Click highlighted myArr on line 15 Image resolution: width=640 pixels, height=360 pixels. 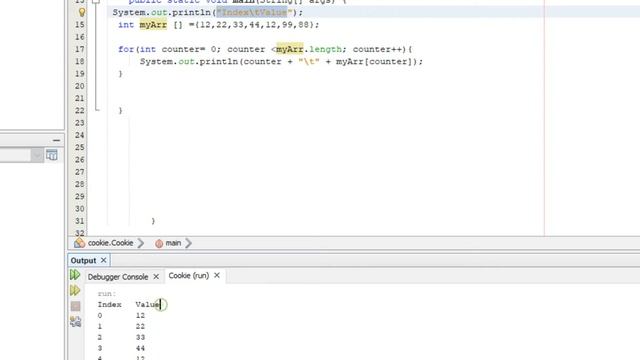(153, 25)
